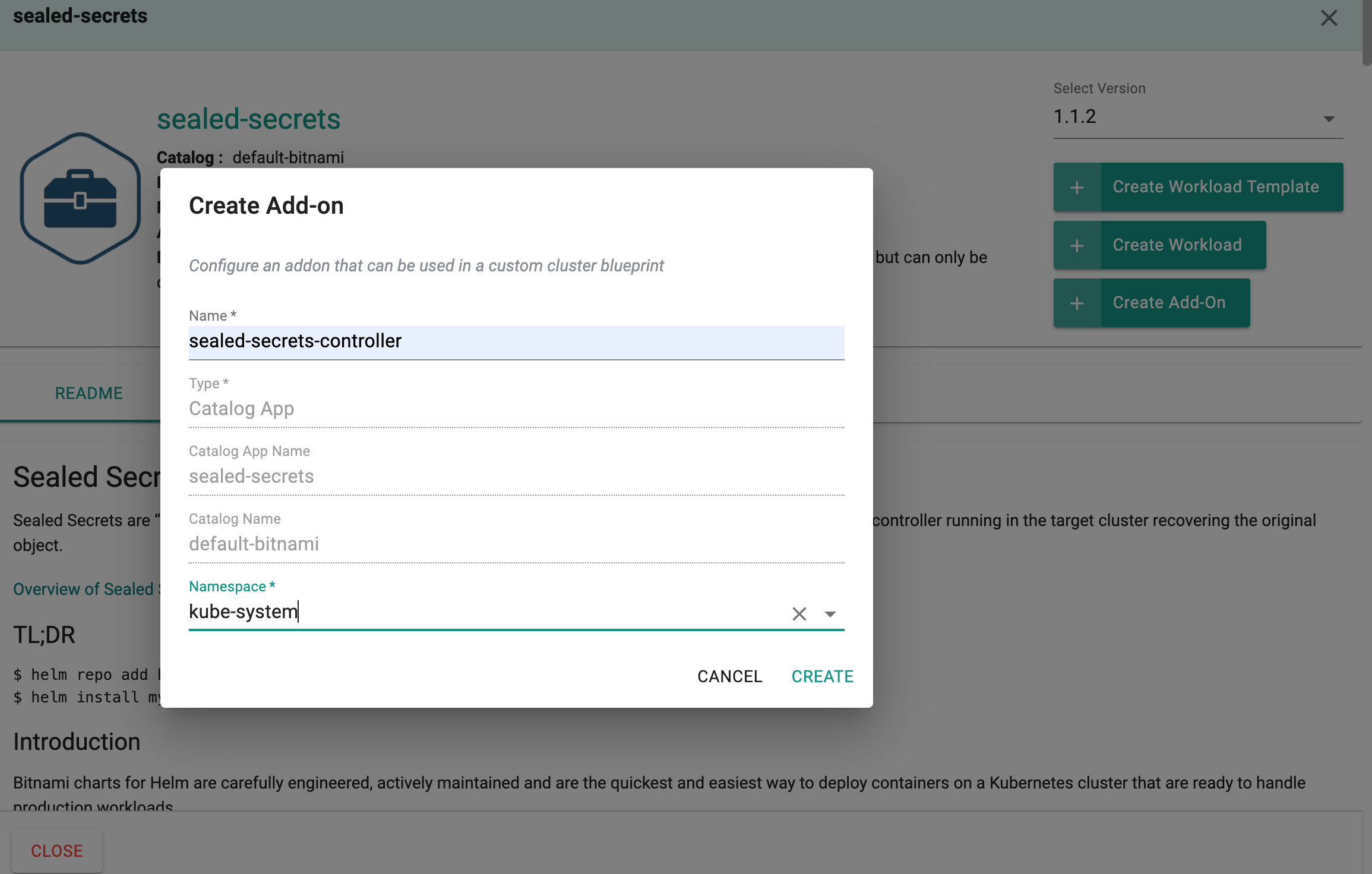Click the Create Add-on dialog title
1372x874 pixels.
(266, 206)
